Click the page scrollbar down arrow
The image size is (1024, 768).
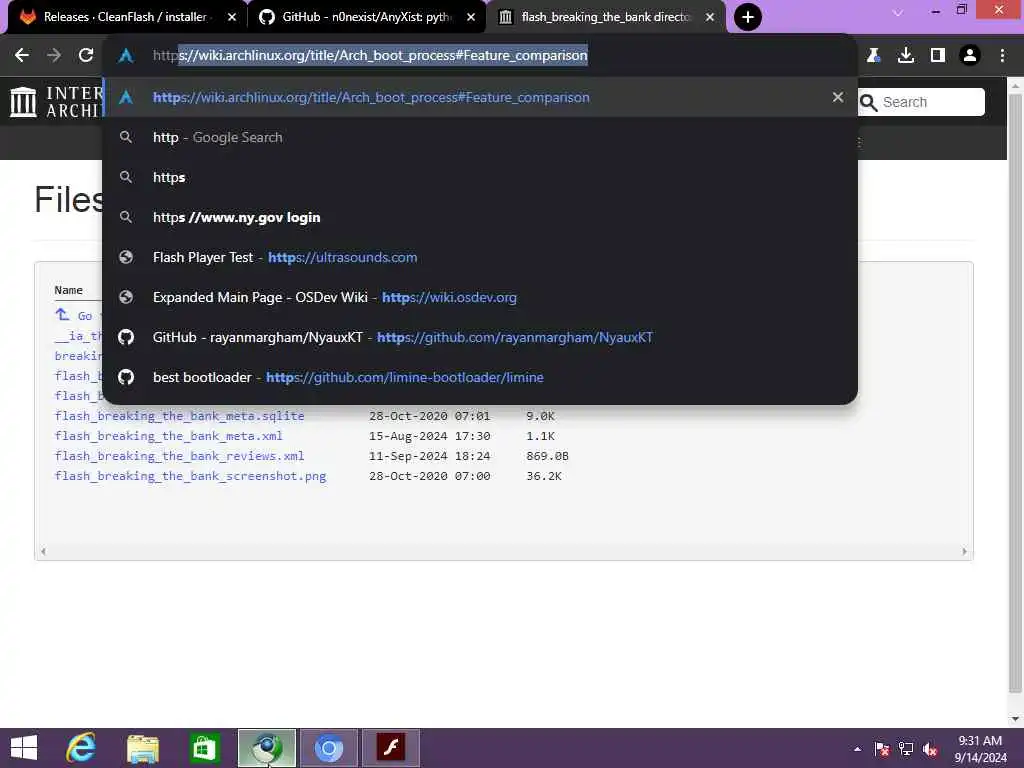click(x=1015, y=719)
